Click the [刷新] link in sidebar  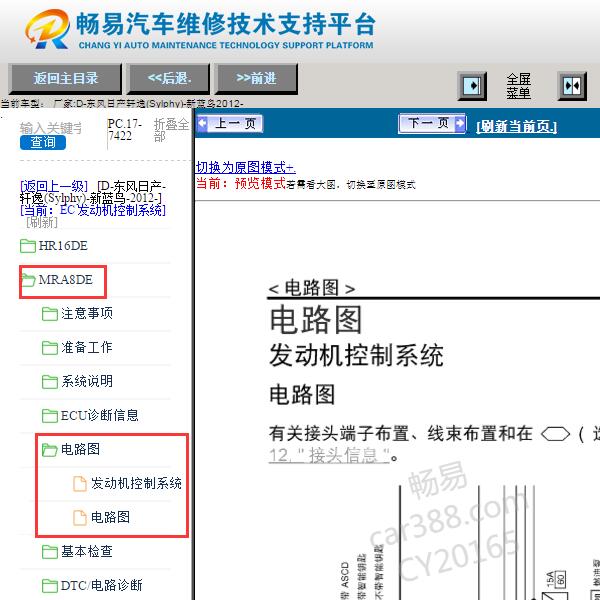click(x=42, y=222)
